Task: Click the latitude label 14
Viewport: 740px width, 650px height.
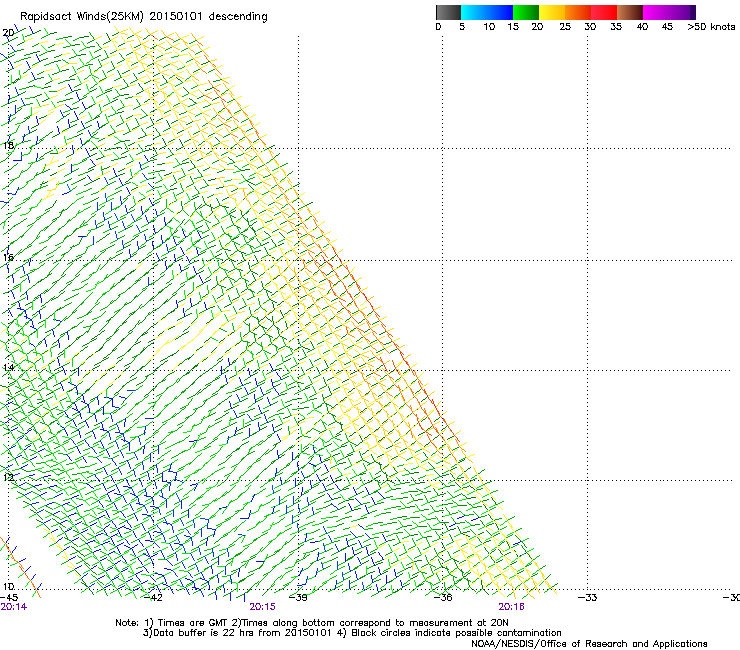Action: pyautogui.click(x=8, y=367)
